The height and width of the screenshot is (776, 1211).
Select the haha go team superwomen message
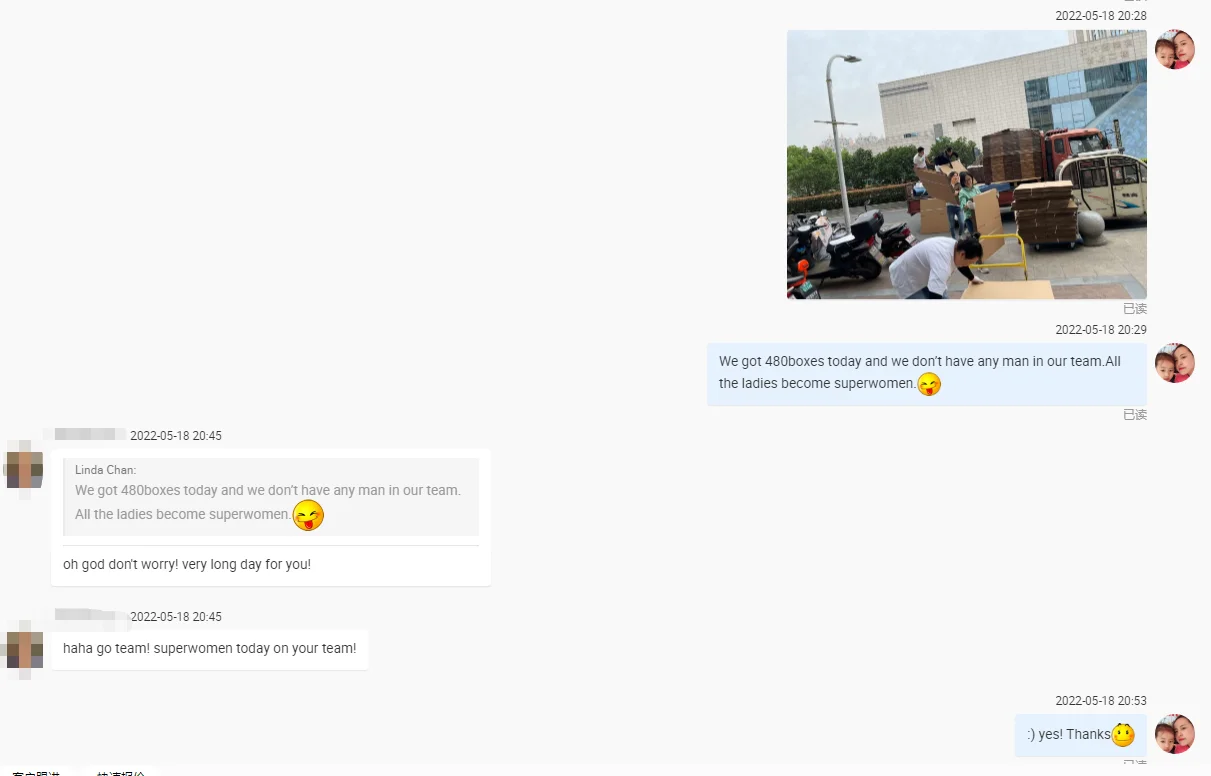point(210,649)
